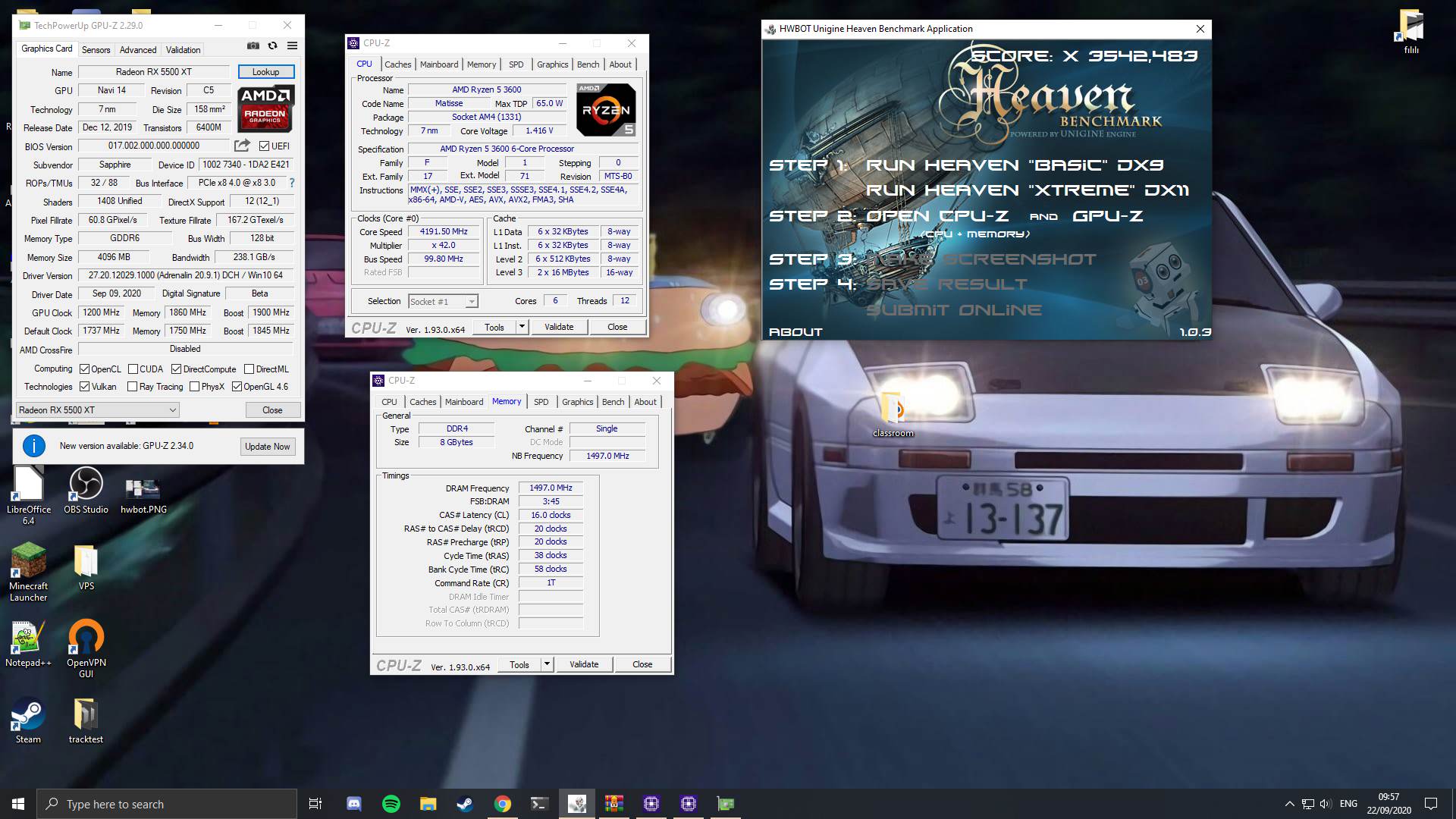Click the taskbar search box
This screenshot has width=1456, height=819.
pyautogui.click(x=167, y=804)
